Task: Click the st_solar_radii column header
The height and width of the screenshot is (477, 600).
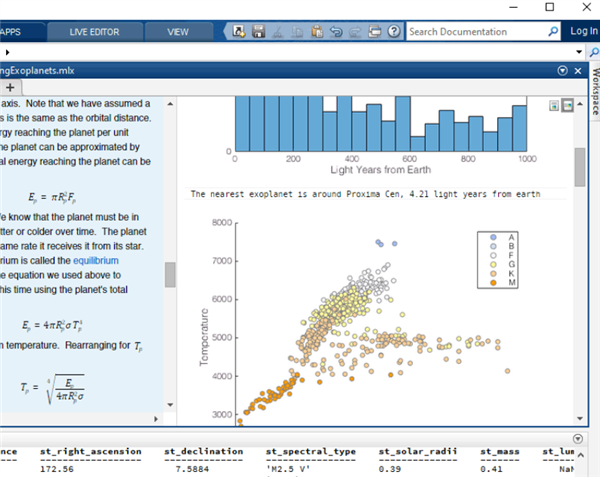Action: (418, 451)
